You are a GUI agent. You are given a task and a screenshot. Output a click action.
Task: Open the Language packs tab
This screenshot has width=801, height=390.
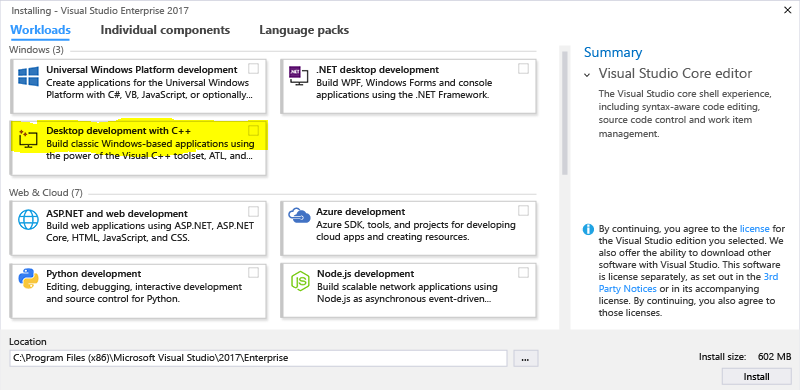point(304,30)
